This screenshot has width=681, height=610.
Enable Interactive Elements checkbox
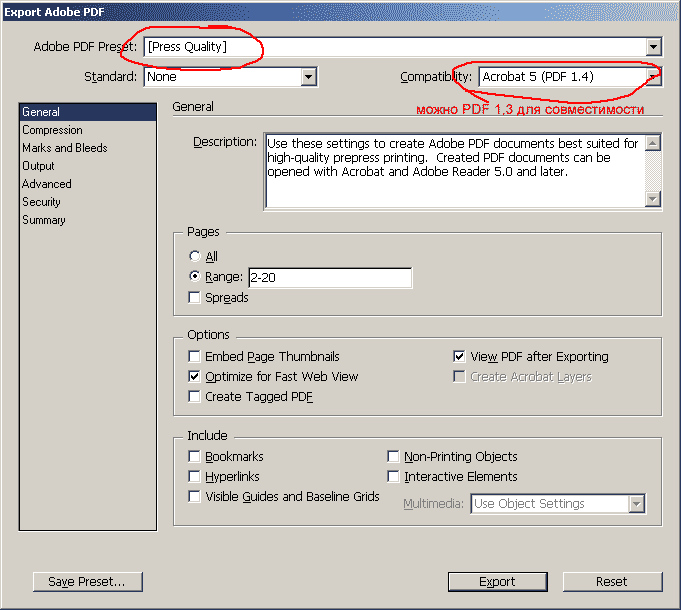point(393,476)
